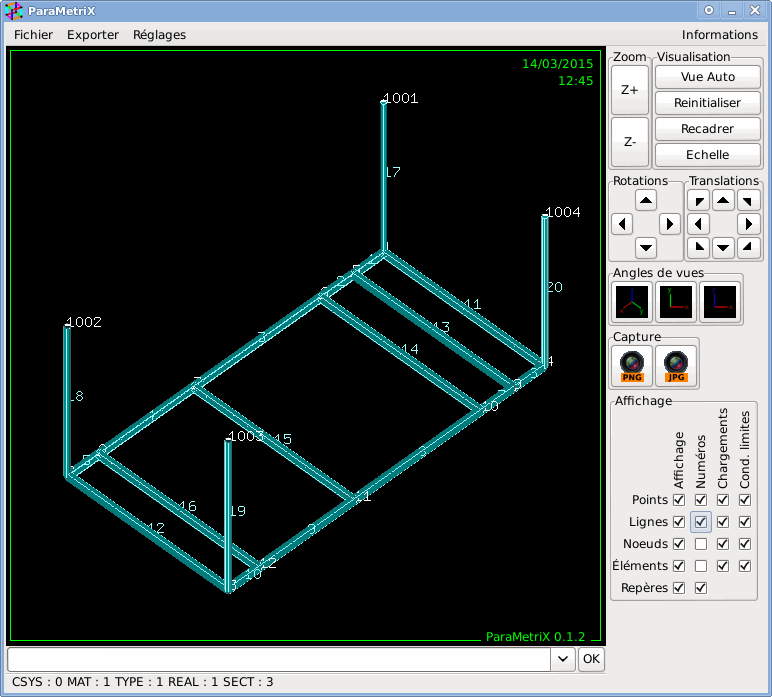Click the Echelle button
Screen dimensions: 772x697
(708, 155)
